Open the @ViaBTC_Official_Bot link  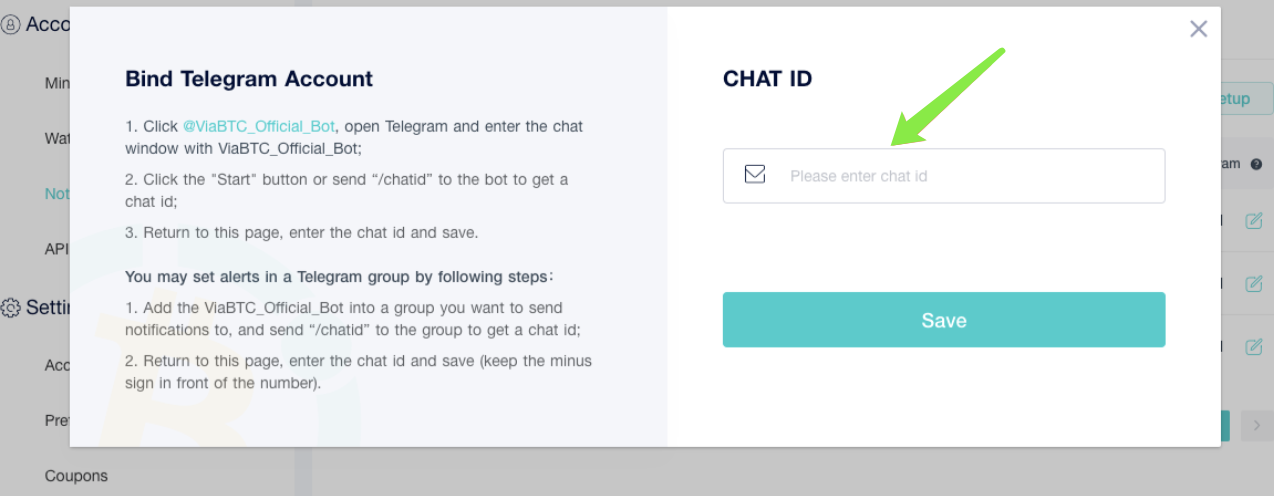[x=259, y=127]
